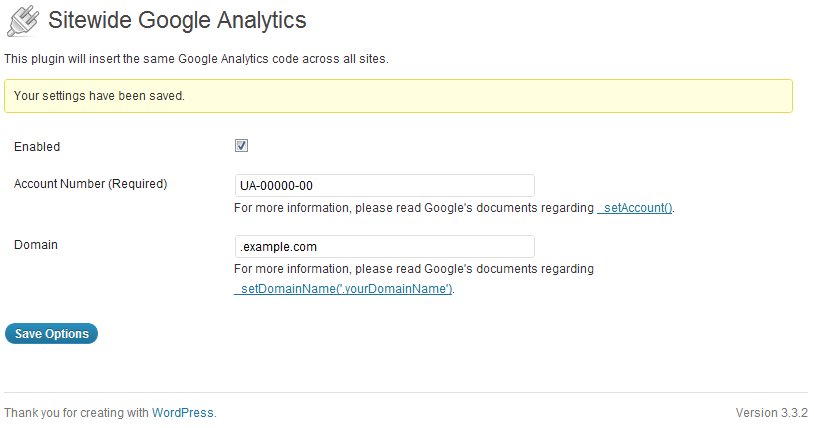Click the Version 3.3.2 footer text
Screen dimensions: 814x428
(x=771, y=413)
